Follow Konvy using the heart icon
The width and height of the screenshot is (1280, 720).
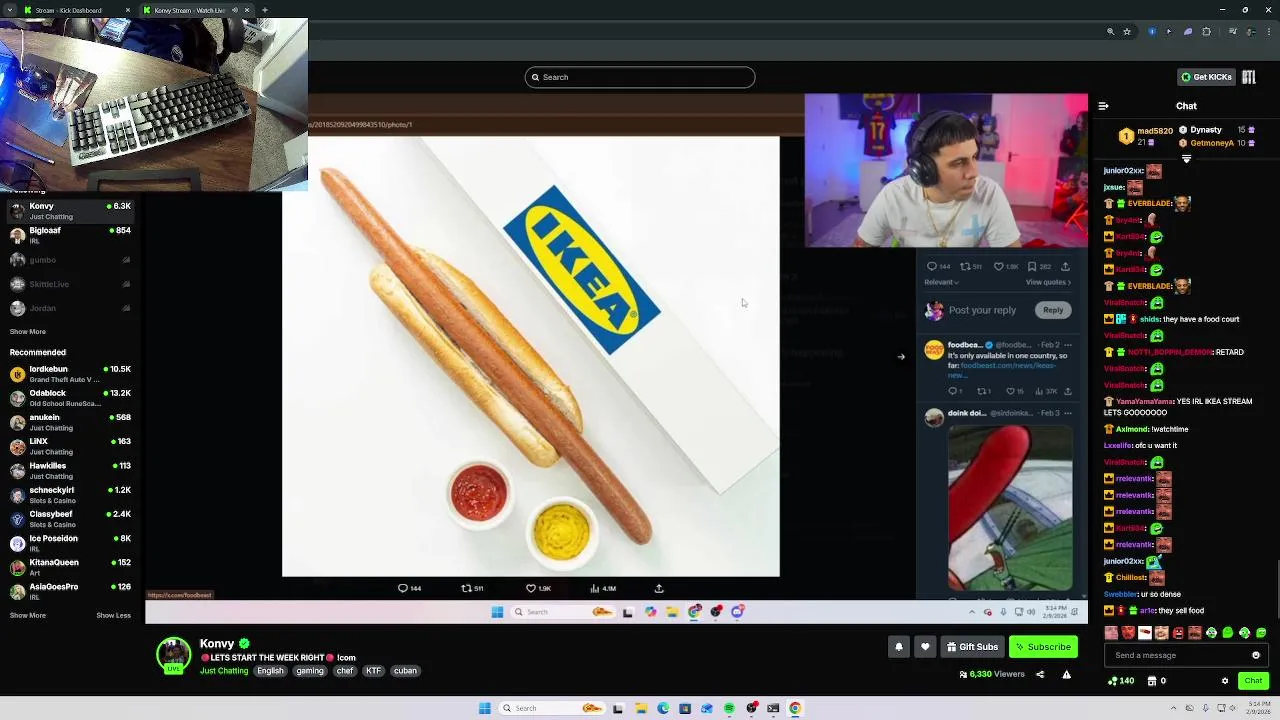(x=925, y=647)
